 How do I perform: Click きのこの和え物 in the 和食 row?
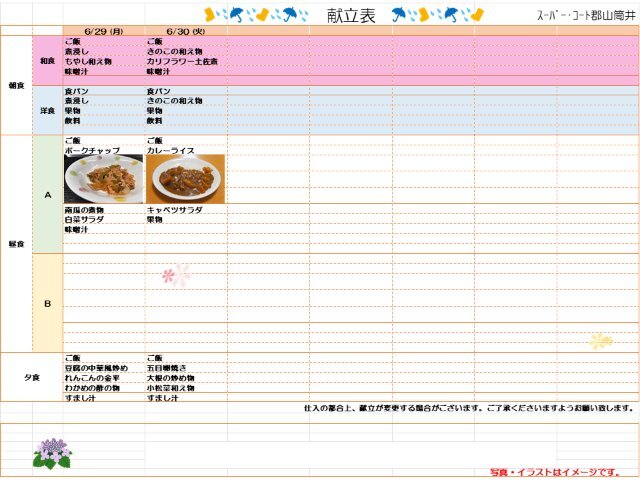[175, 51]
